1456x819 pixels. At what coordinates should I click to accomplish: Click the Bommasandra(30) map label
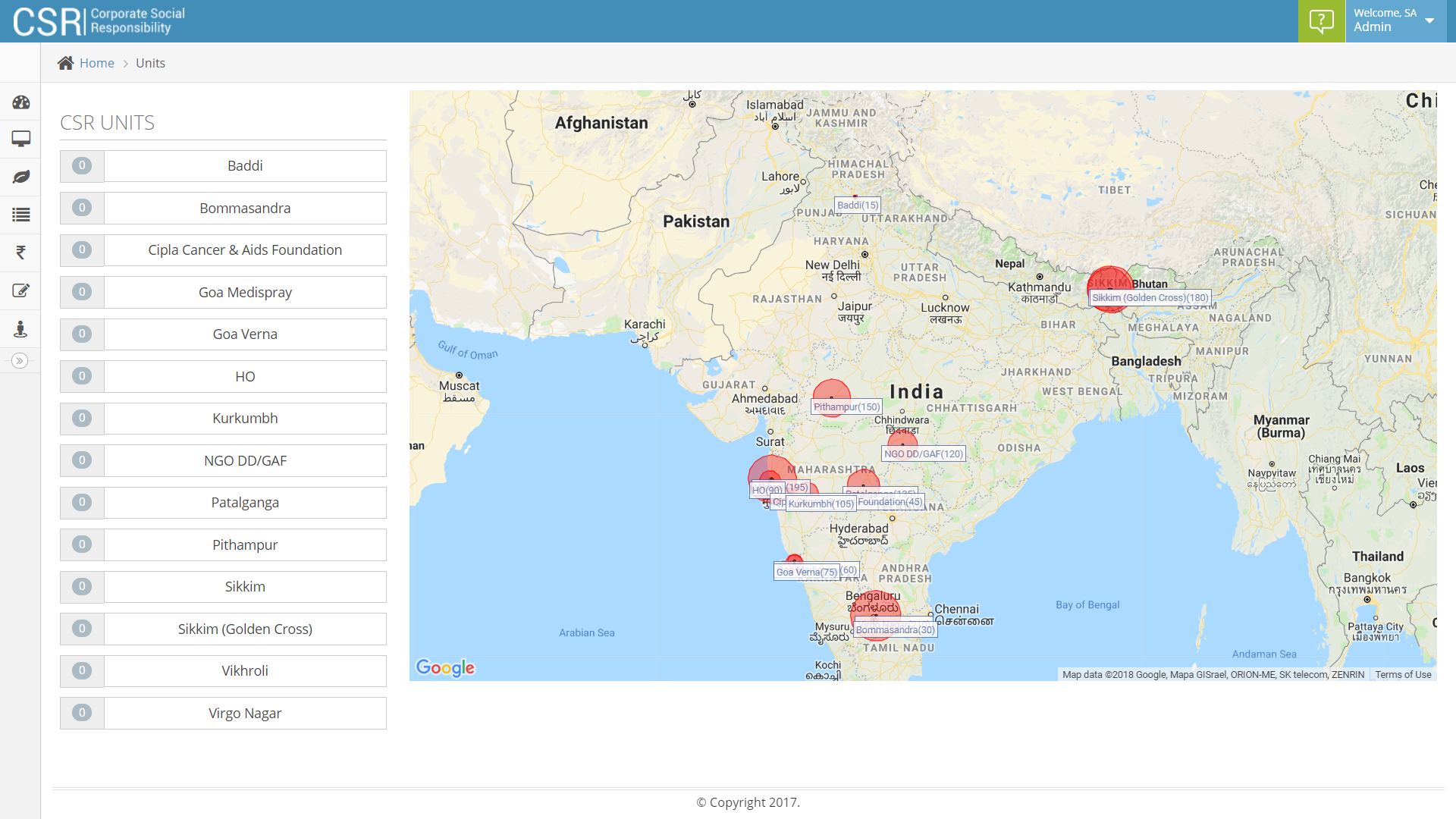pos(896,630)
